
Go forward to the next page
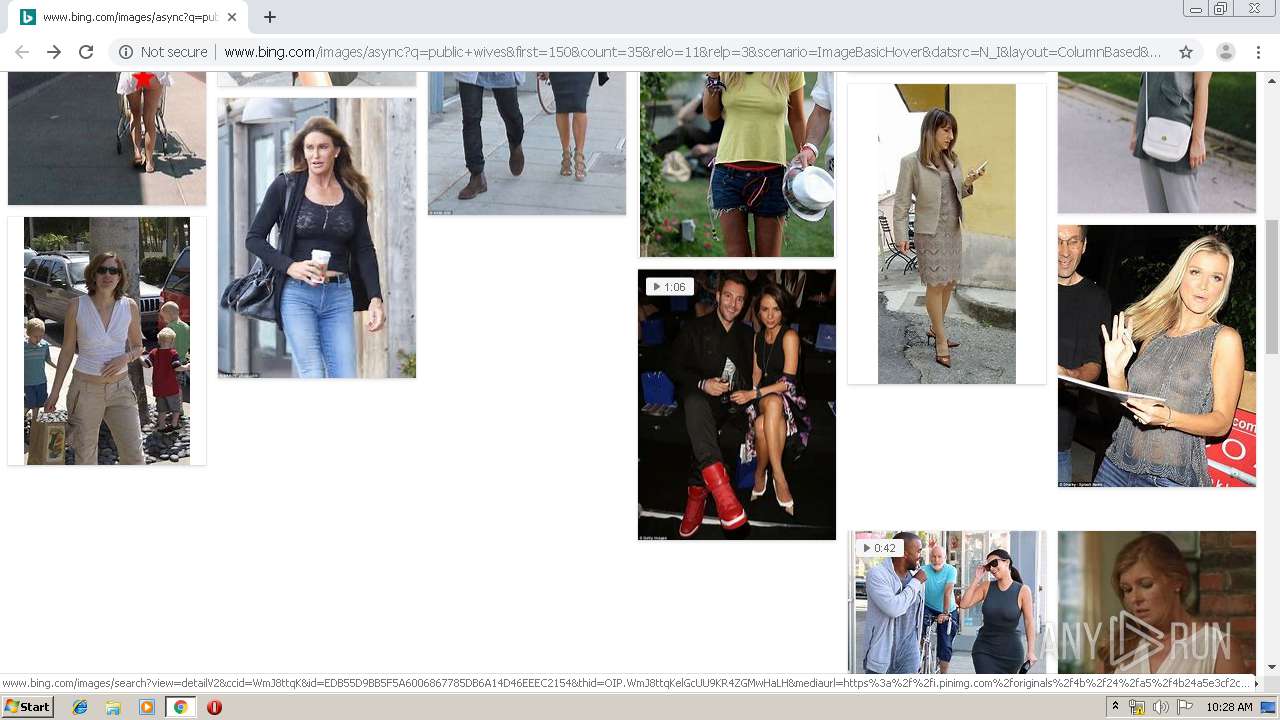tap(54, 52)
